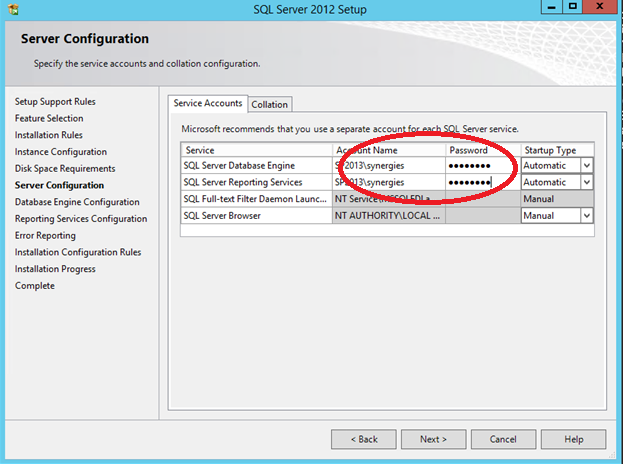Go to Complete step
The width and height of the screenshot is (624, 464).
pyautogui.click(x=35, y=285)
